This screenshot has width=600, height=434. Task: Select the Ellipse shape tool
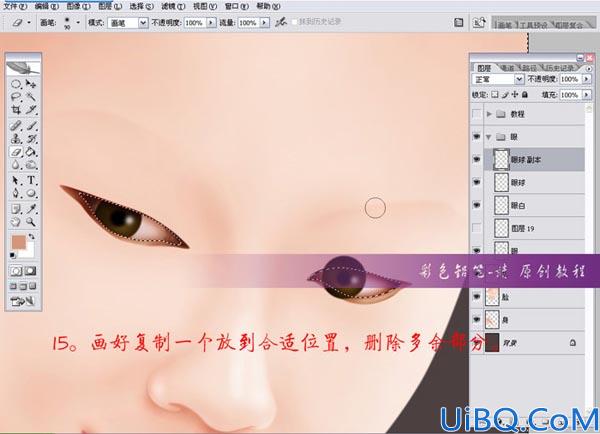[31, 193]
